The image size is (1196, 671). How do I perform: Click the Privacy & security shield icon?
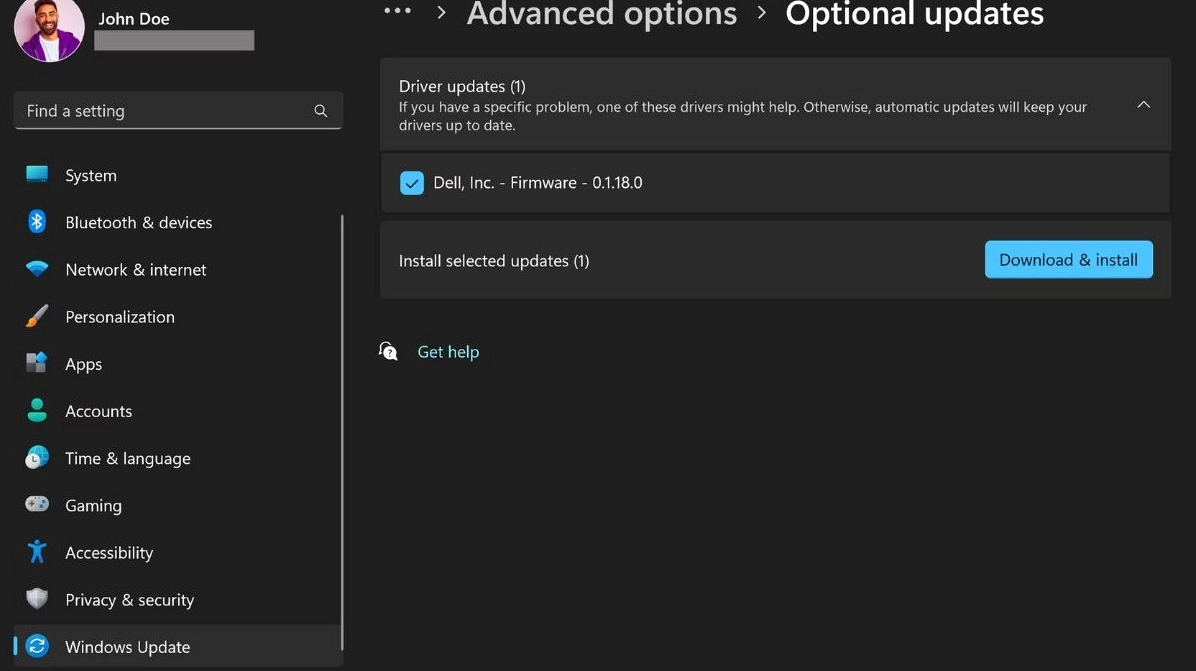tap(37, 599)
